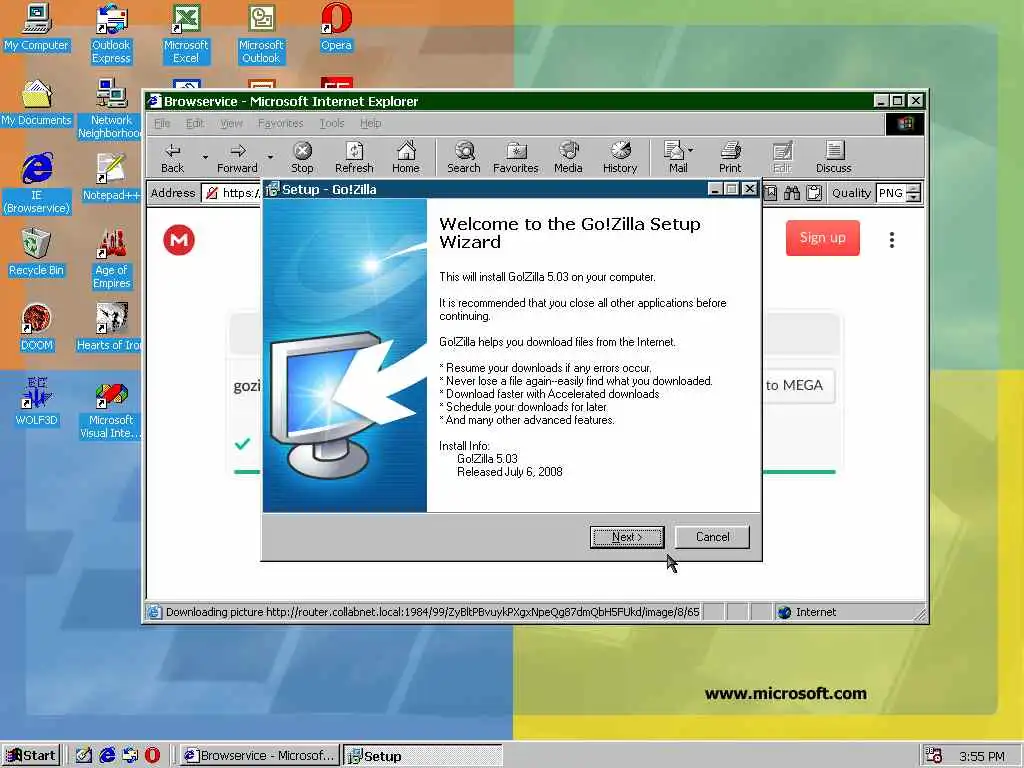Screen dimensions: 1024x768
Task: Click the Internet zone status indicator
Action: click(x=807, y=612)
